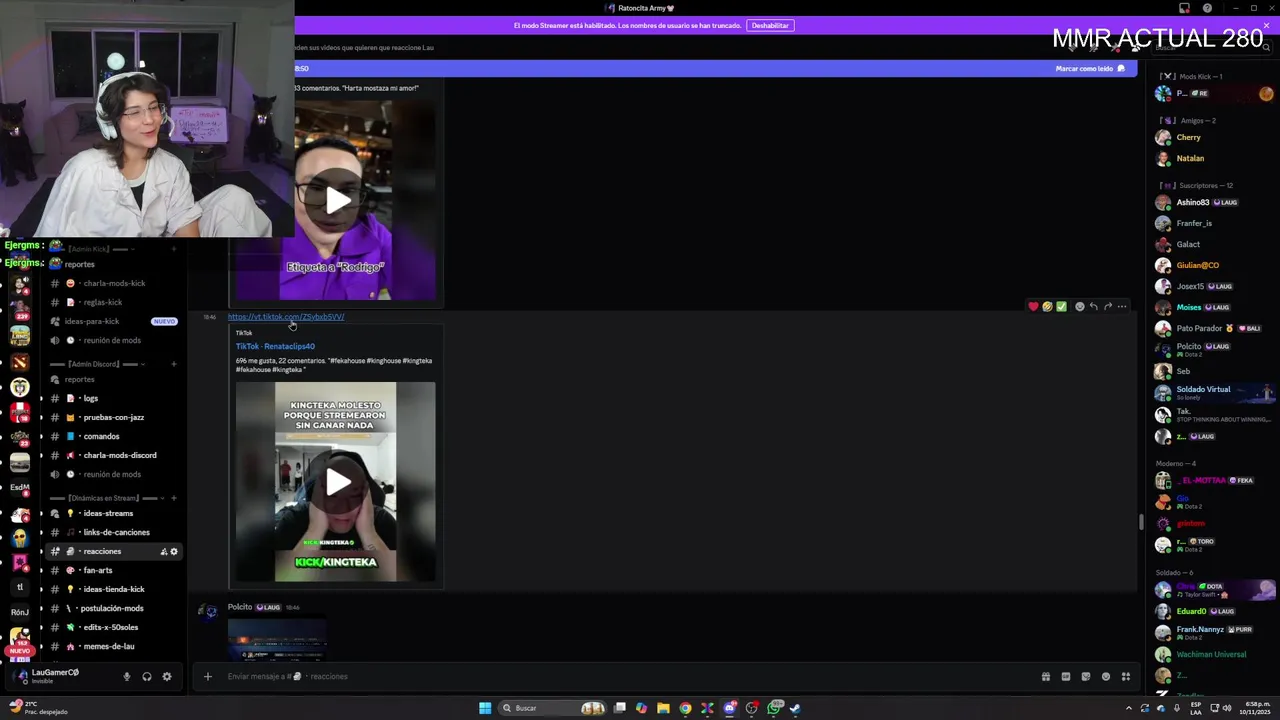
Task: Reply to the message using the reply arrow
Action: (1093, 307)
